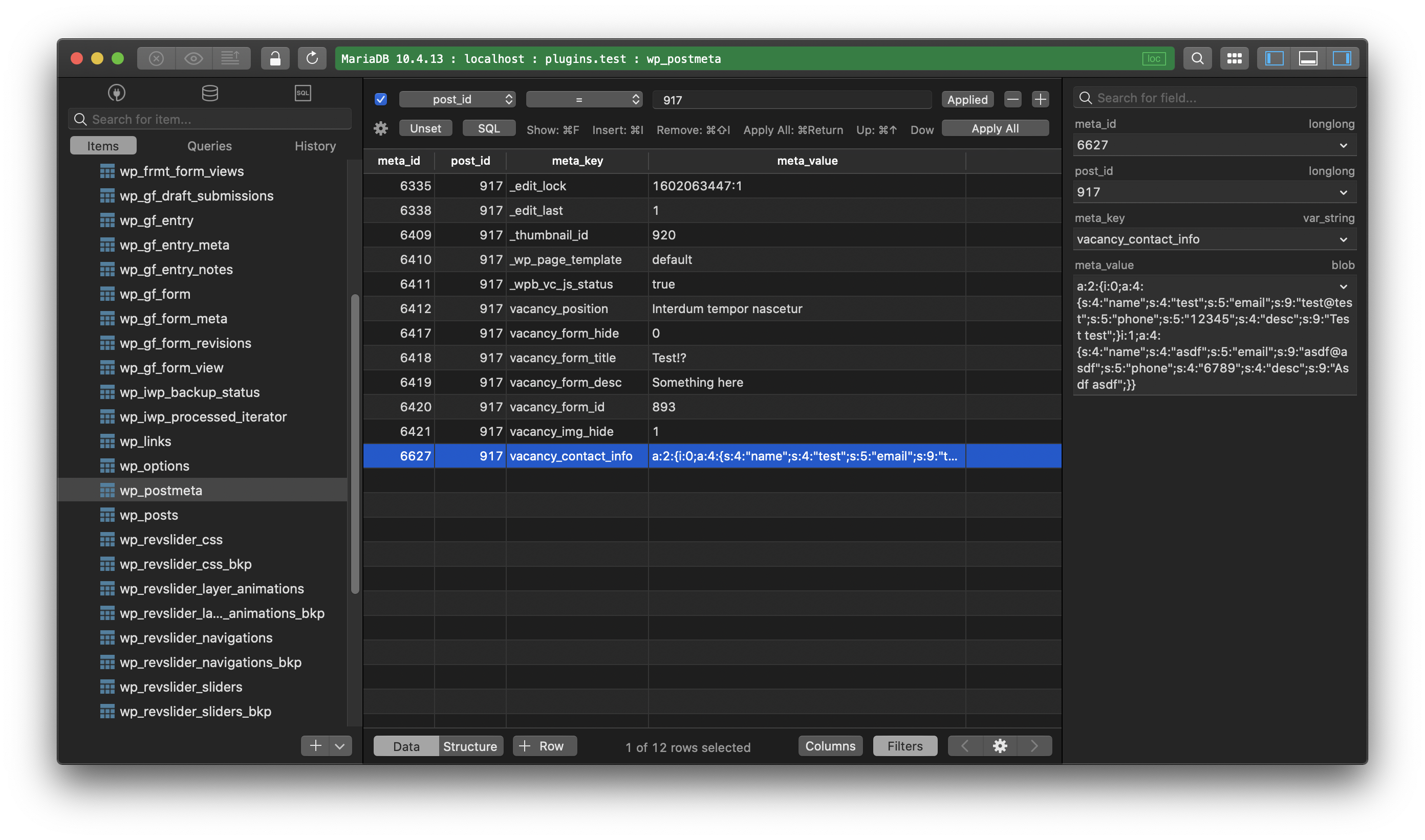This screenshot has height=840, width=1425.
Task: Switch to the Items tab
Action: click(x=103, y=145)
